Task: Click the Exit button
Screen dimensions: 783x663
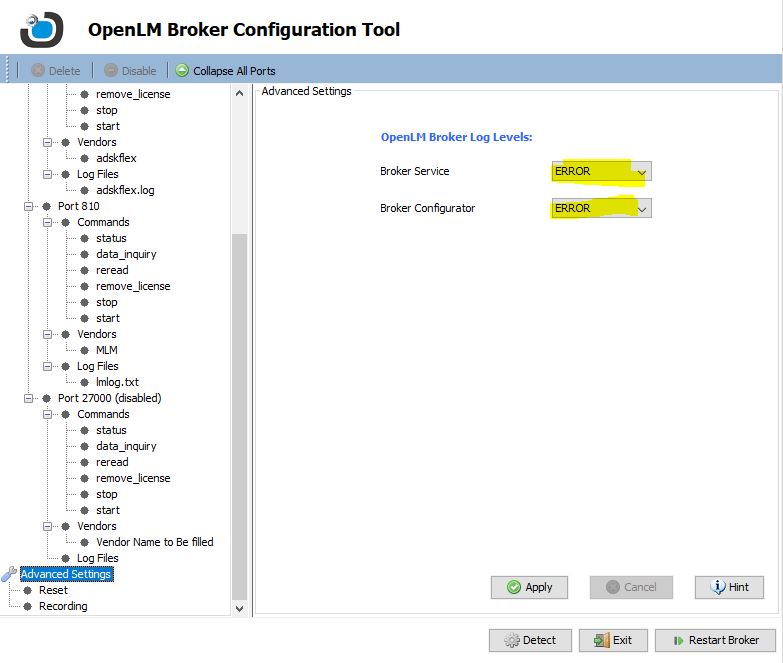Action: pos(613,640)
